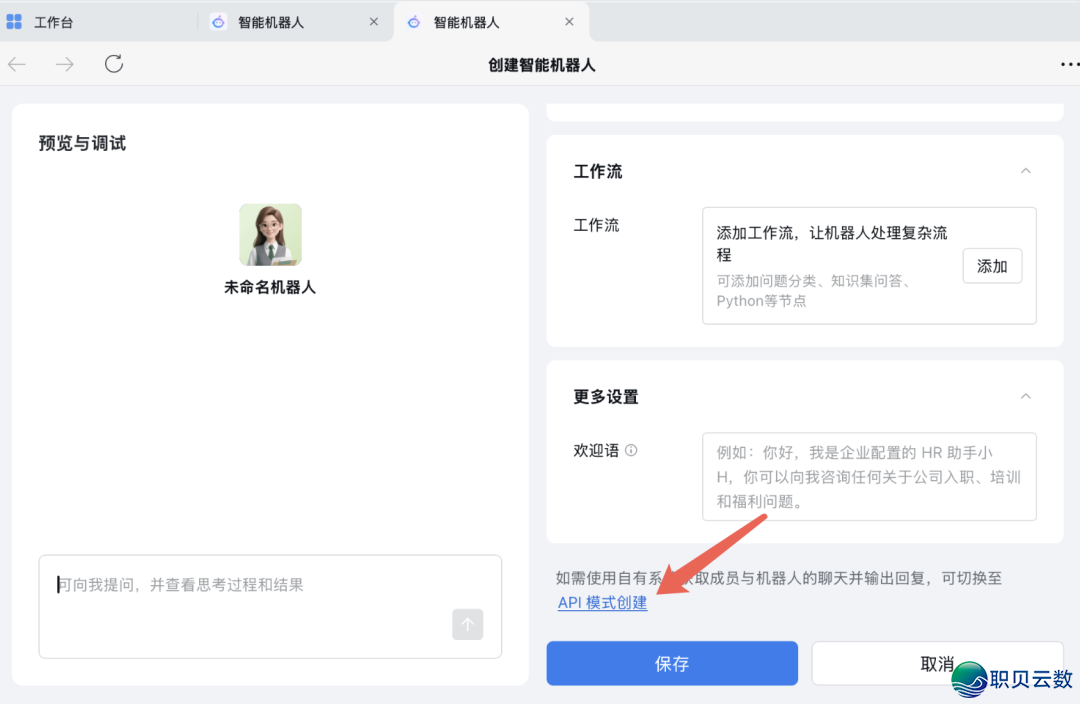Click the send arrow in the chat box

pyautogui.click(x=467, y=624)
